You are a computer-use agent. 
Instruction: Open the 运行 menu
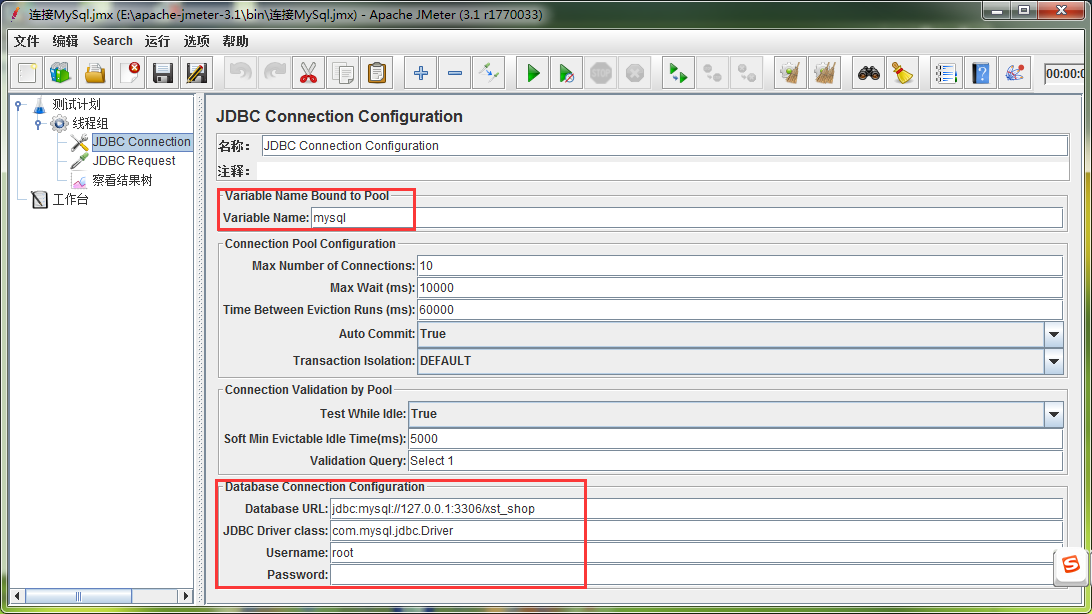click(x=157, y=41)
